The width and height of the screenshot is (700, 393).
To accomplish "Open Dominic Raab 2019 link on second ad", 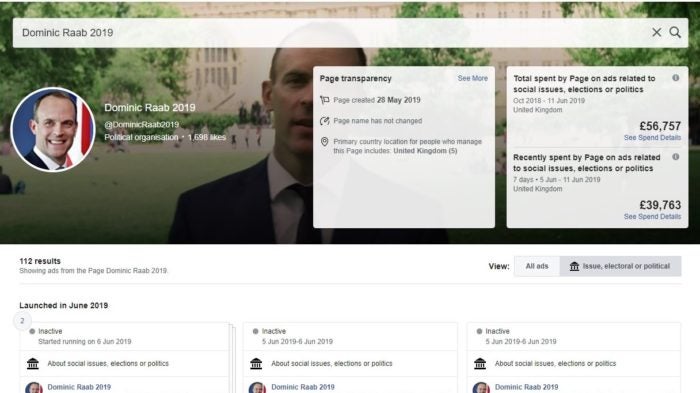I will 303,387.
